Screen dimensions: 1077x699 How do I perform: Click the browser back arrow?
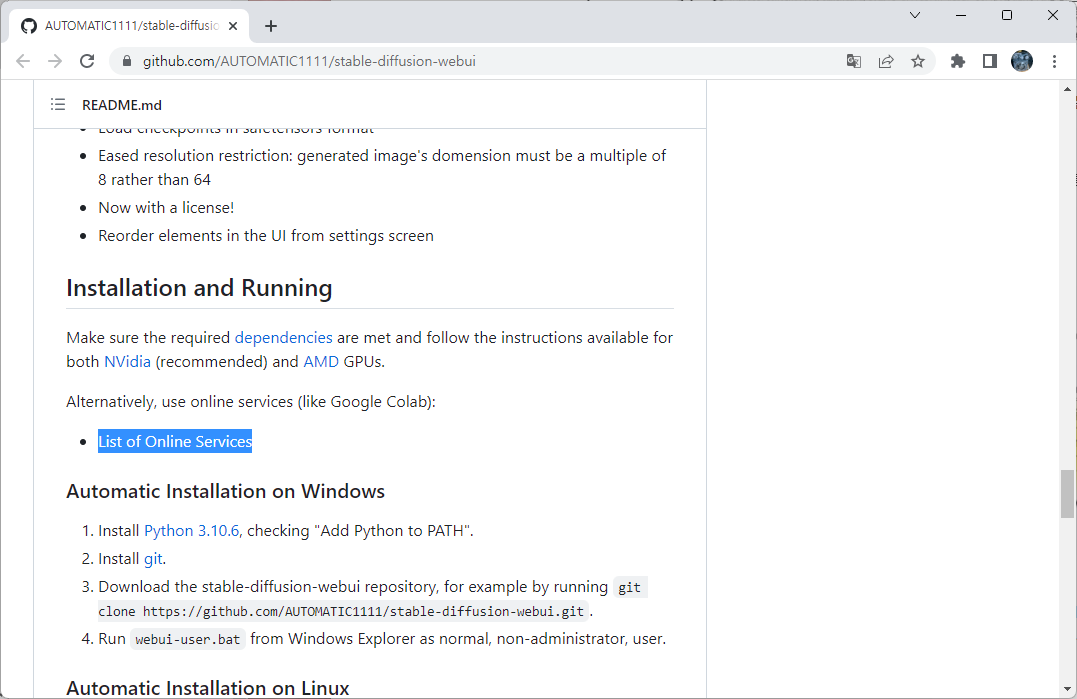[23, 61]
